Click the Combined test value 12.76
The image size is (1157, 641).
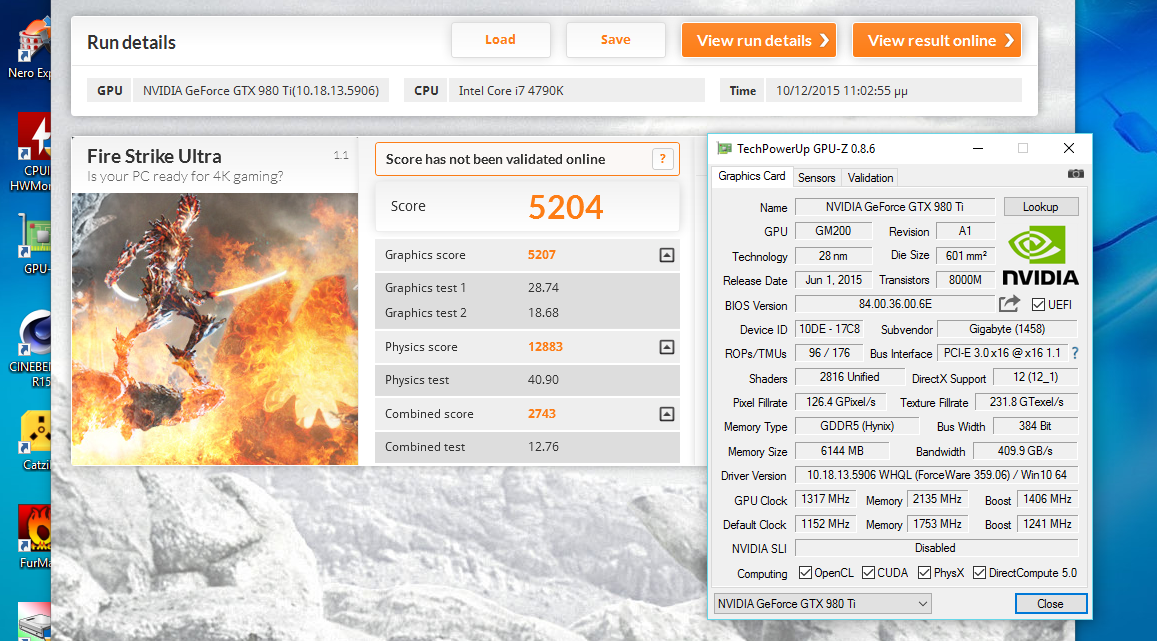click(x=543, y=447)
